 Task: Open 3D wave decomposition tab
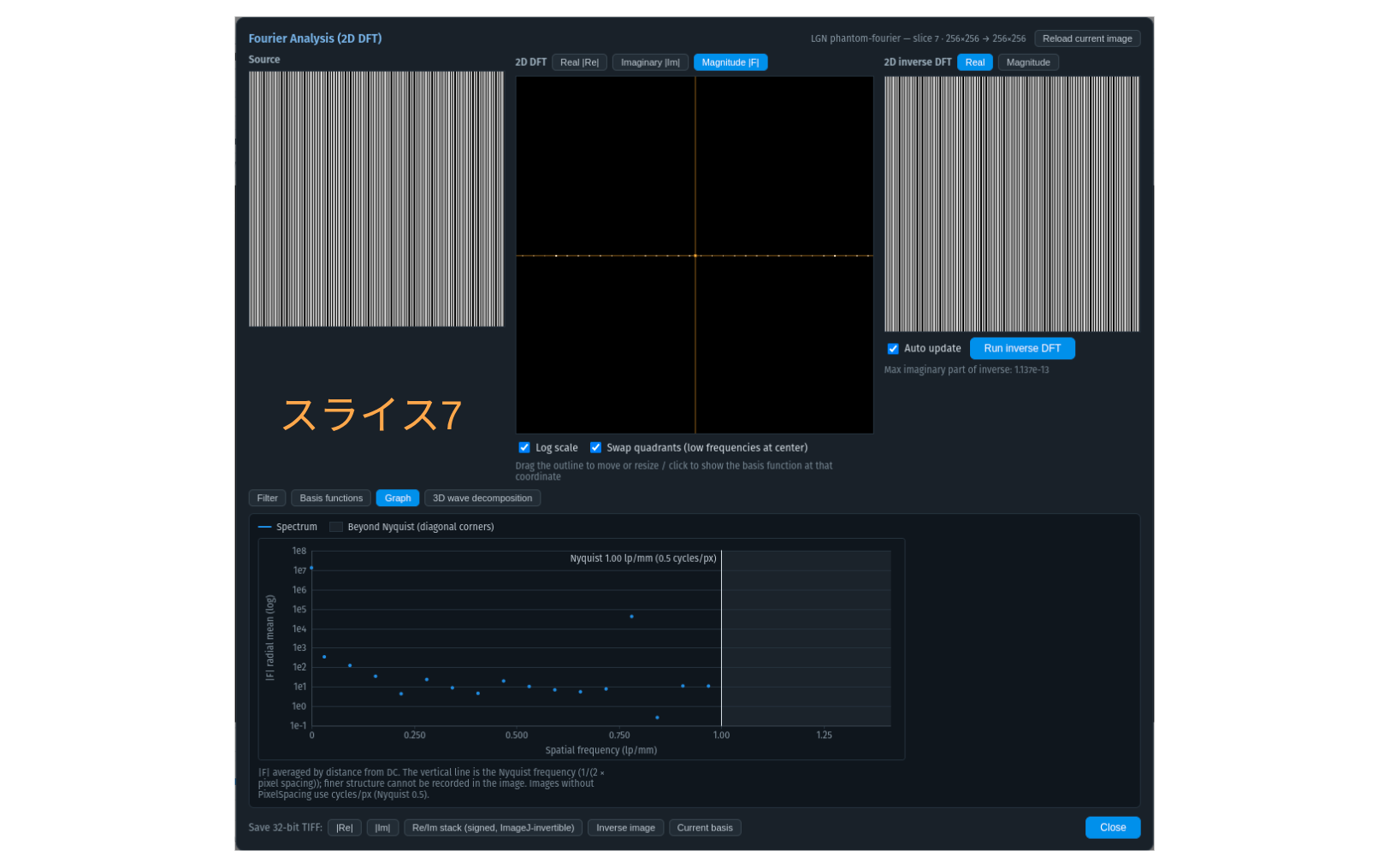(x=482, y=498)
